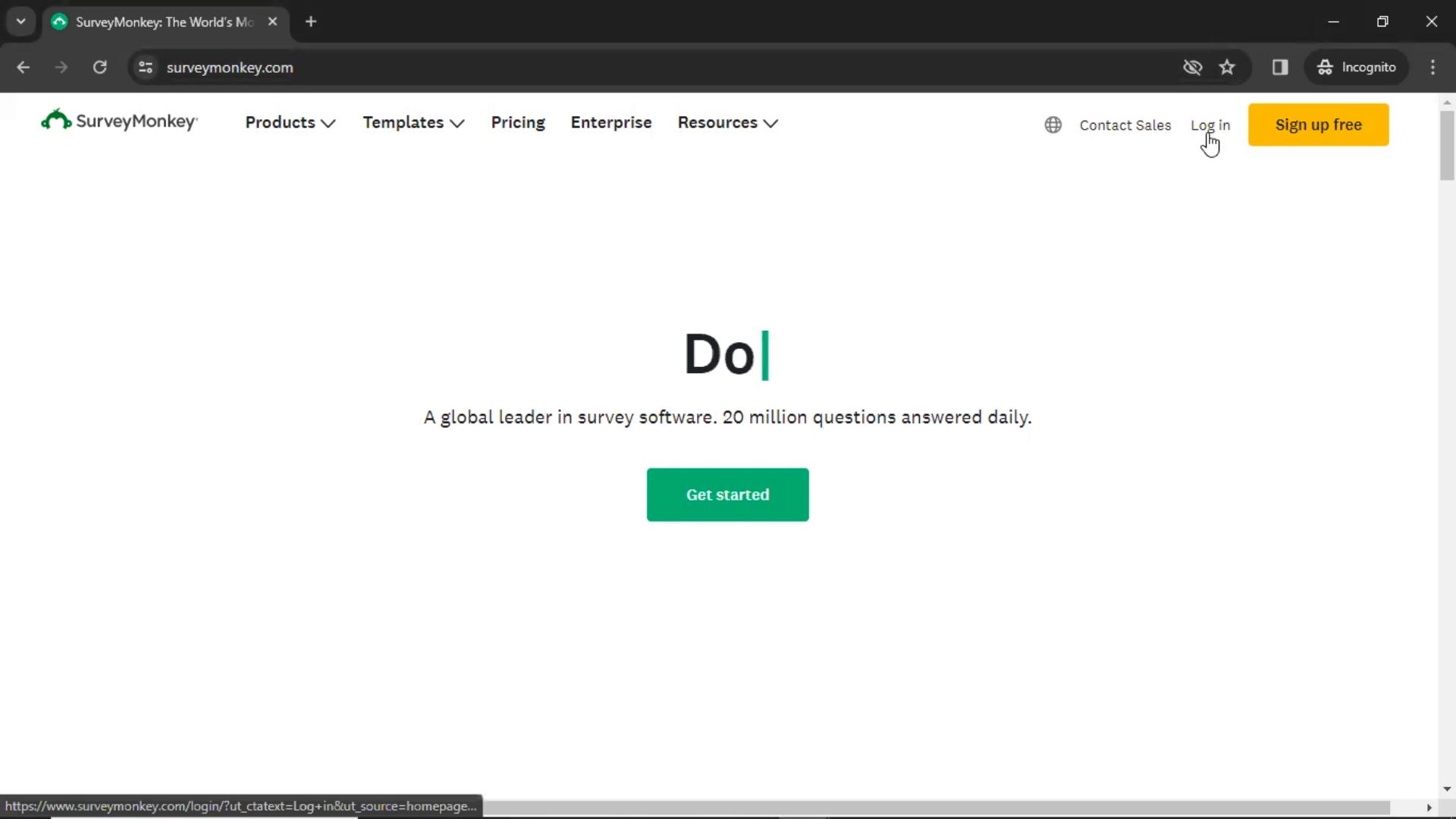Image resolution: width=1456 pixels, height=819 pixels.
Task: Click the Sign up free button
Action: coord(1318,124)
